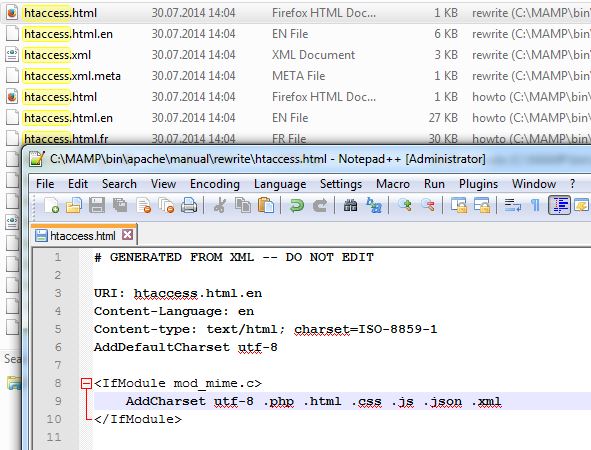Click the Paste clipboard icon
The image size is (591, 450).
(x=266, y=205)
